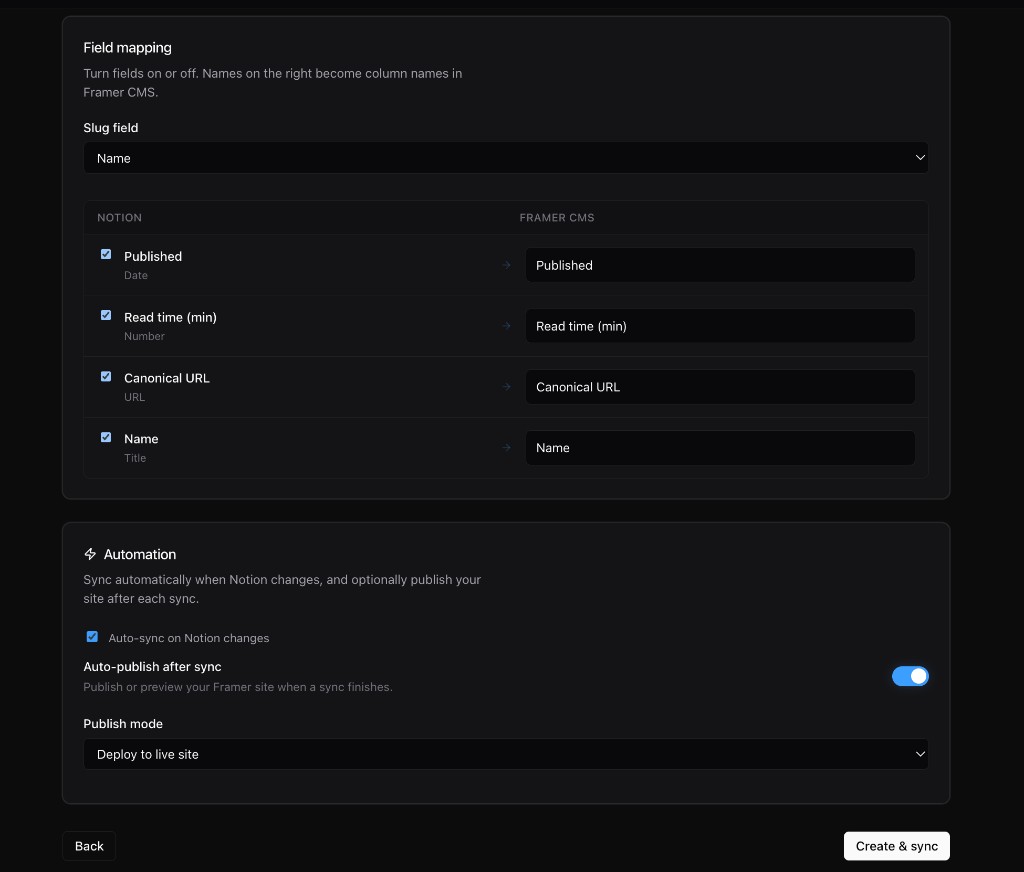Disable Auto-sync on Notion changes checkbox
The height and width of the screenshot is (872, 1024).
tap(92, 637)
